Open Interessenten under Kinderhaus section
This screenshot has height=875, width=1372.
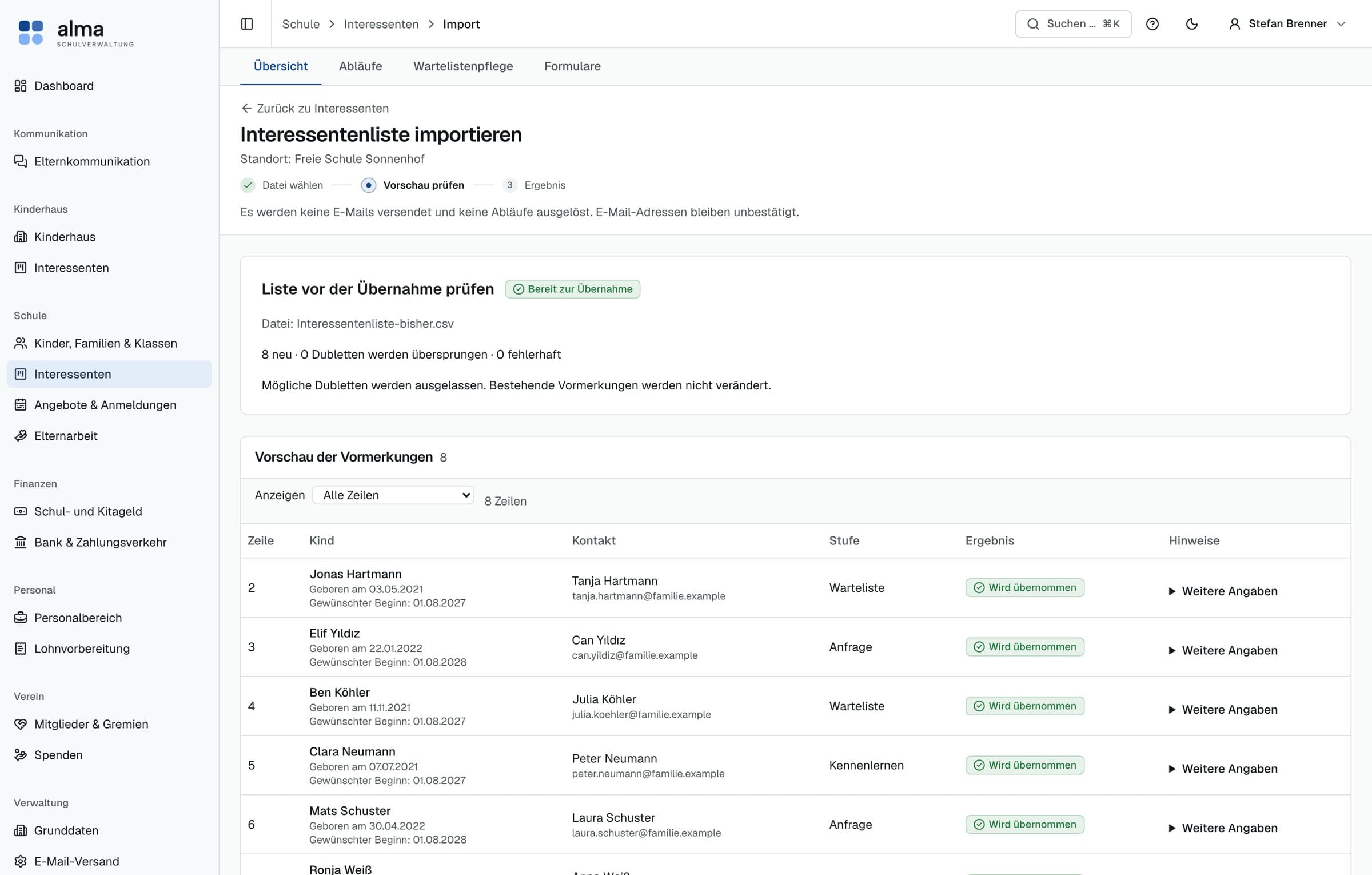point(109,268)
